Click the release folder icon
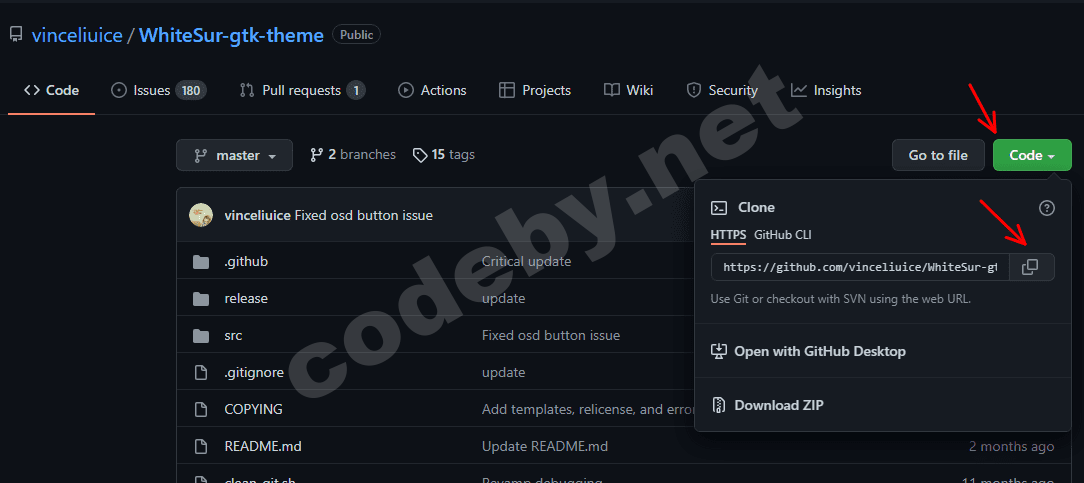Image resolution: width=1084 pixels, height=483 pixels. click(200, 299)
